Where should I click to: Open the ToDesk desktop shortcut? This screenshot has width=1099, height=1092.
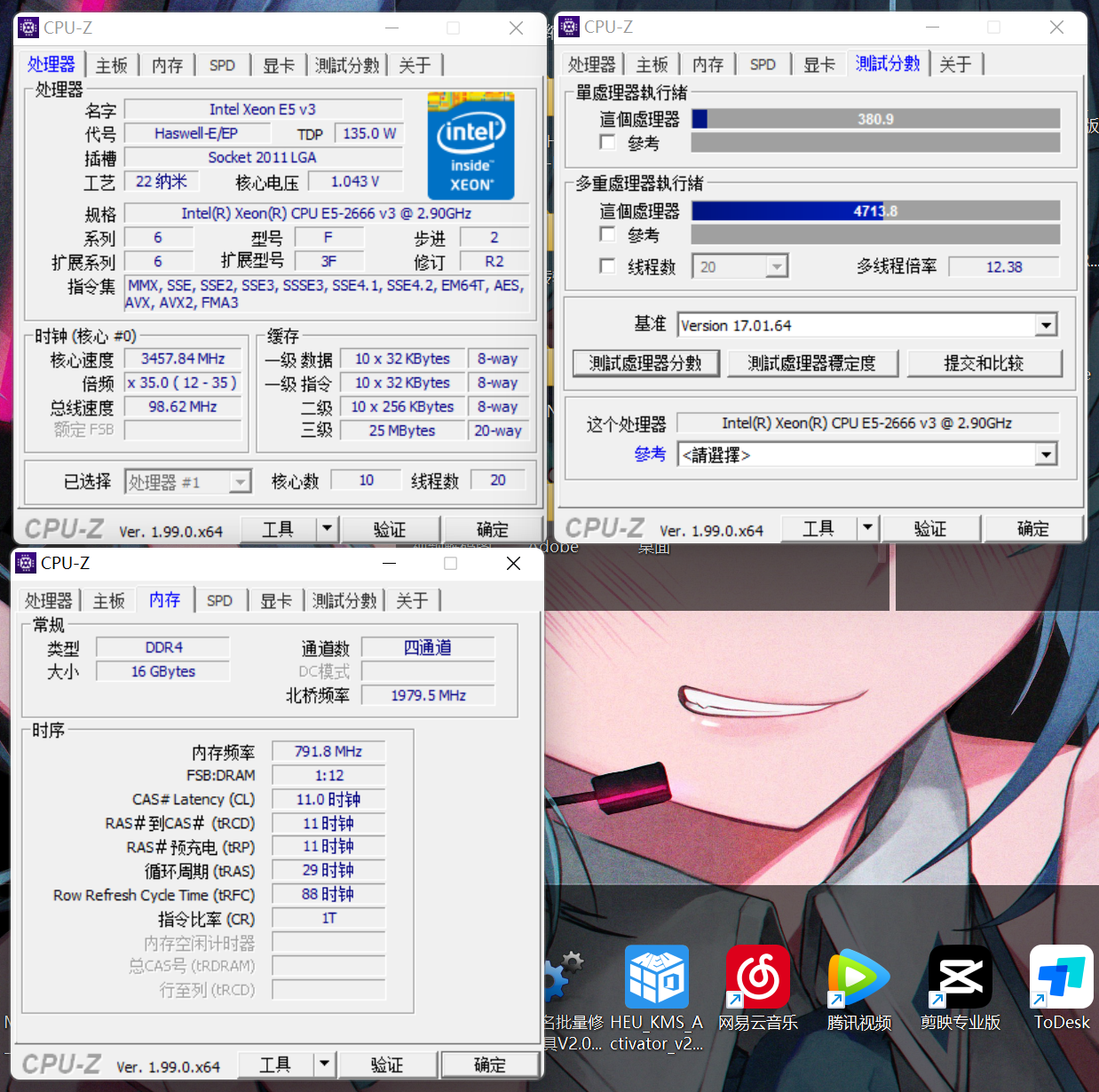pos(1062,977)
